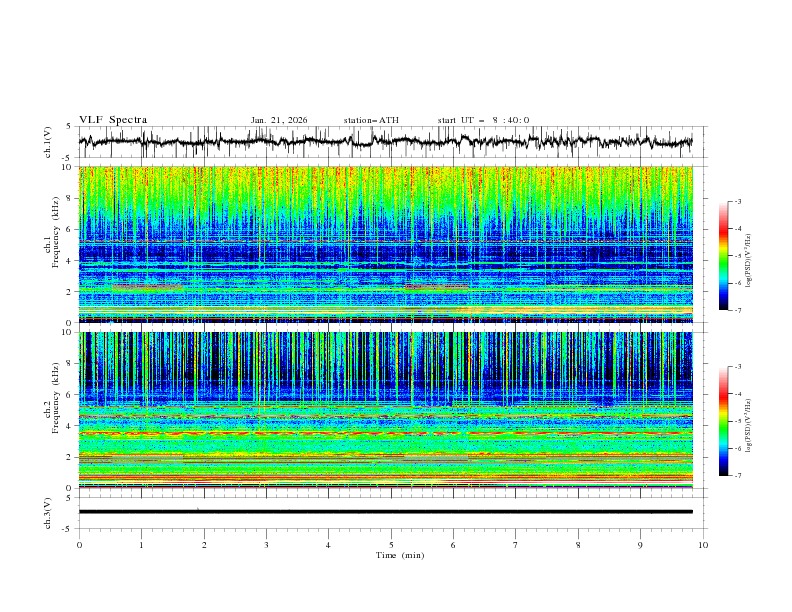The image size is (792, 612).
Task: Click the lower colorbar 'log(PSD)(V²/Hz)' label
Action: [749, 425]
